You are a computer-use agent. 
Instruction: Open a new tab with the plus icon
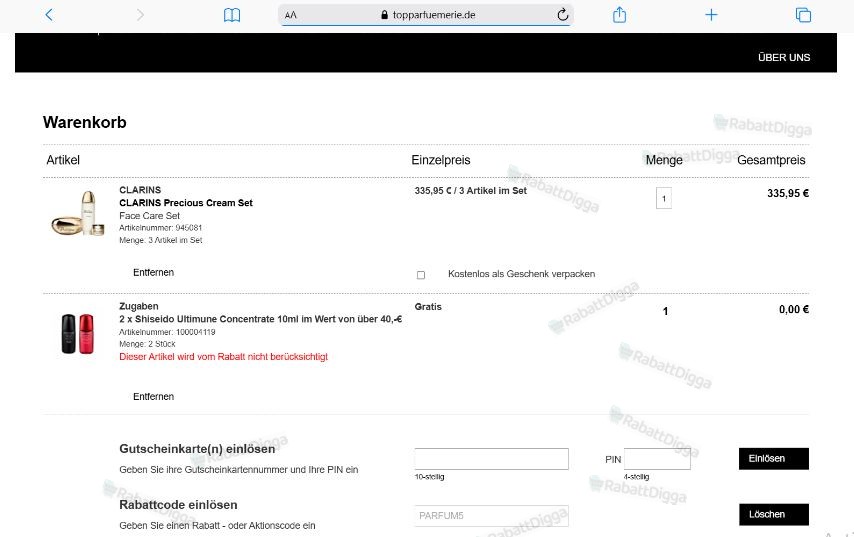pos(711,15)
